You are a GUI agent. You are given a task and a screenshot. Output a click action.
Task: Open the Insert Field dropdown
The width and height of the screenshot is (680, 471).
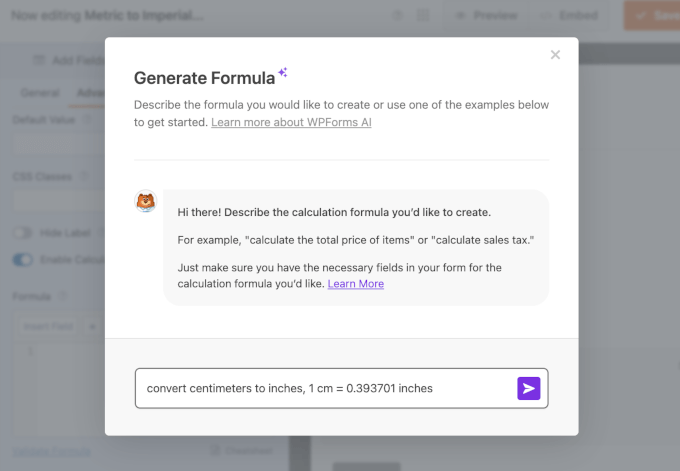point(48,326)
